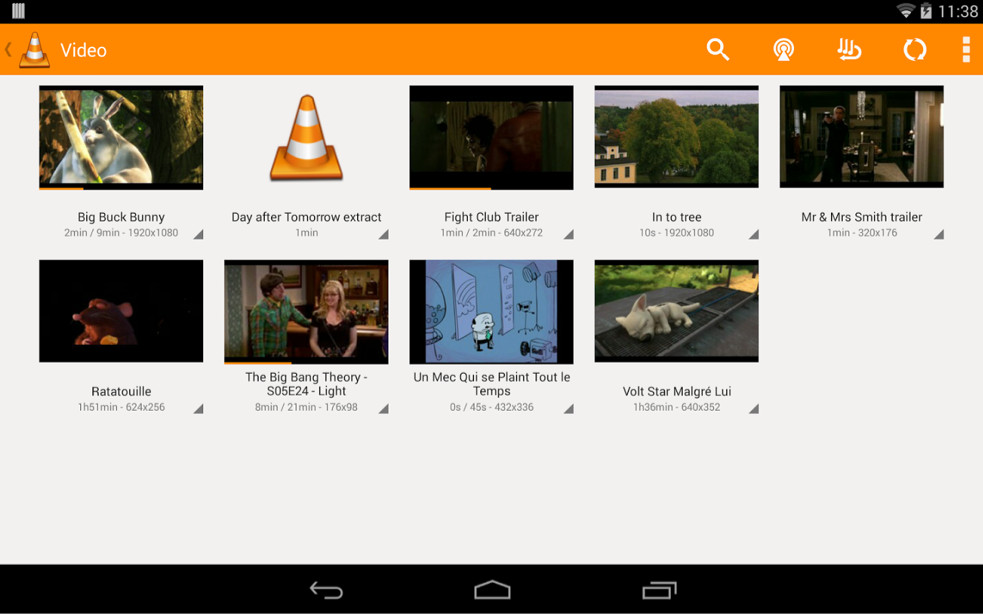
Task: Tap the 10s - 1920x1080 info
Action: coord(676,233)
